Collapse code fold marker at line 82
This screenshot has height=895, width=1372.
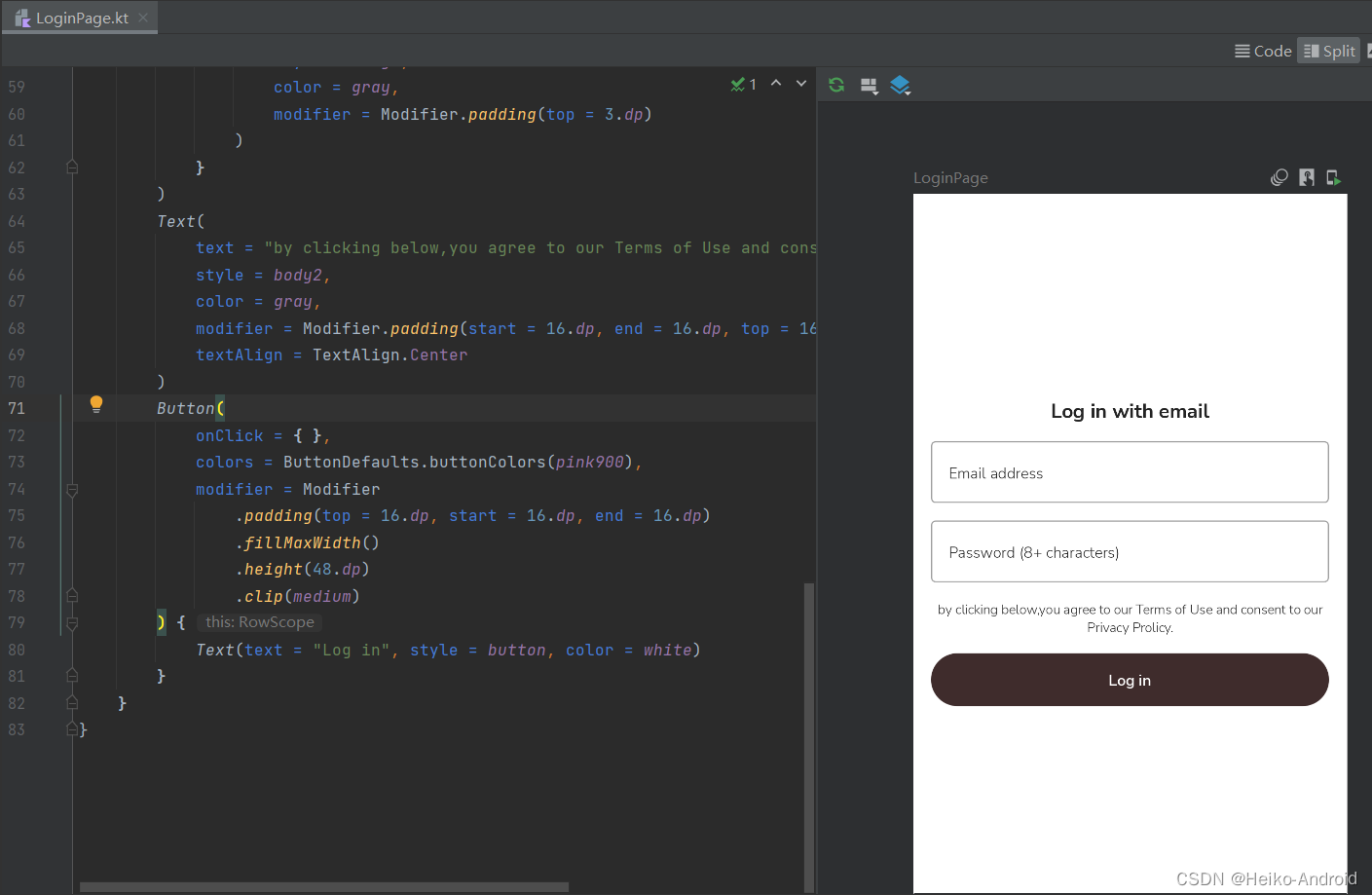click(x=72, y=702)
